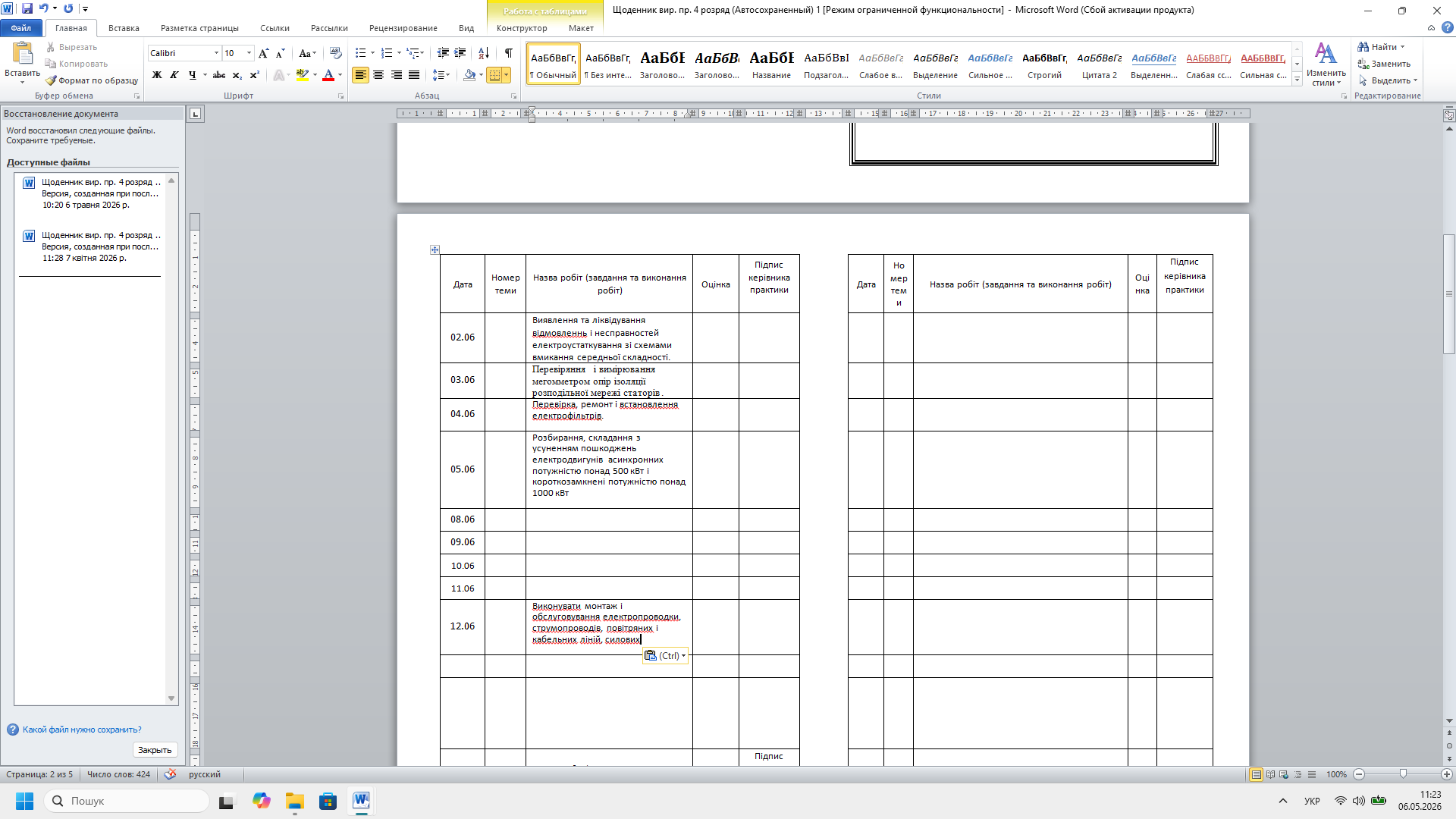1456x819 pixels.
Task: Open the Change Case (Аа) dropdown
Action: point(307,53)
